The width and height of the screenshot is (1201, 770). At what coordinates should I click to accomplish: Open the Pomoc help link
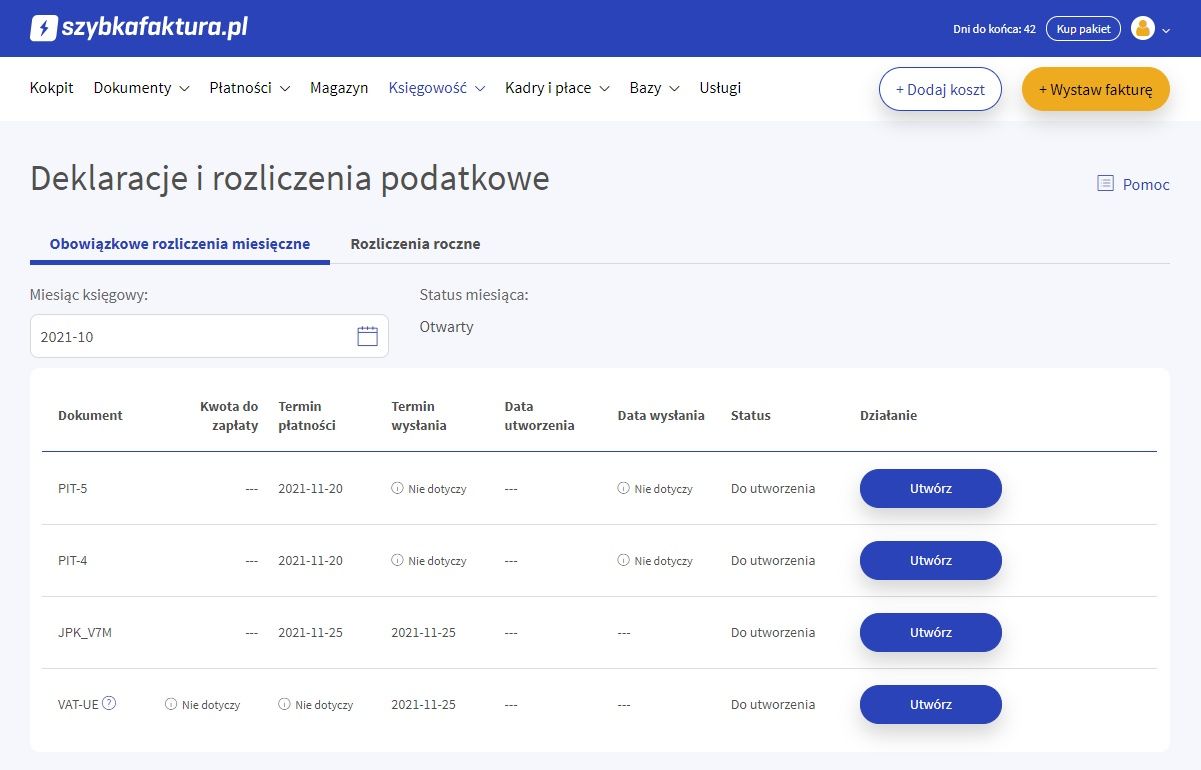[x=1146, y=184]
